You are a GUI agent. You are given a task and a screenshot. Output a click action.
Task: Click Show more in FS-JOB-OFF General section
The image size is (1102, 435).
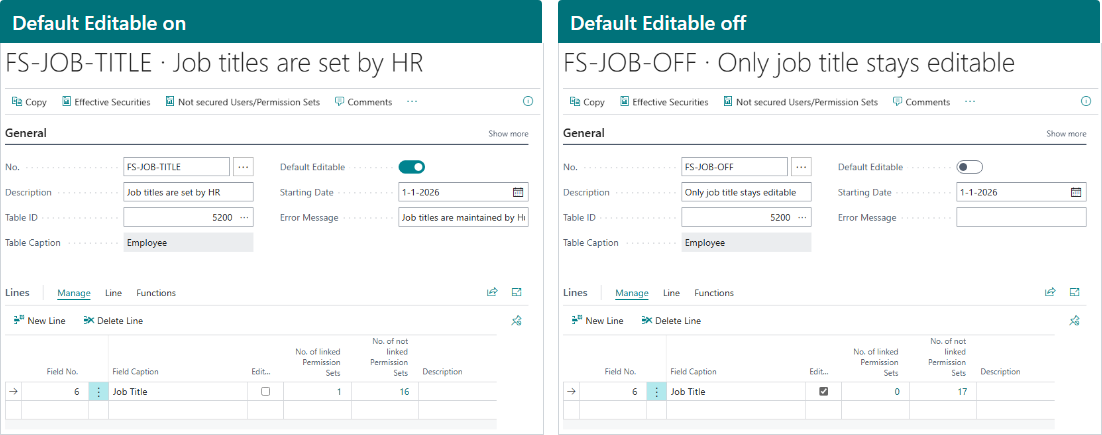1066,134
